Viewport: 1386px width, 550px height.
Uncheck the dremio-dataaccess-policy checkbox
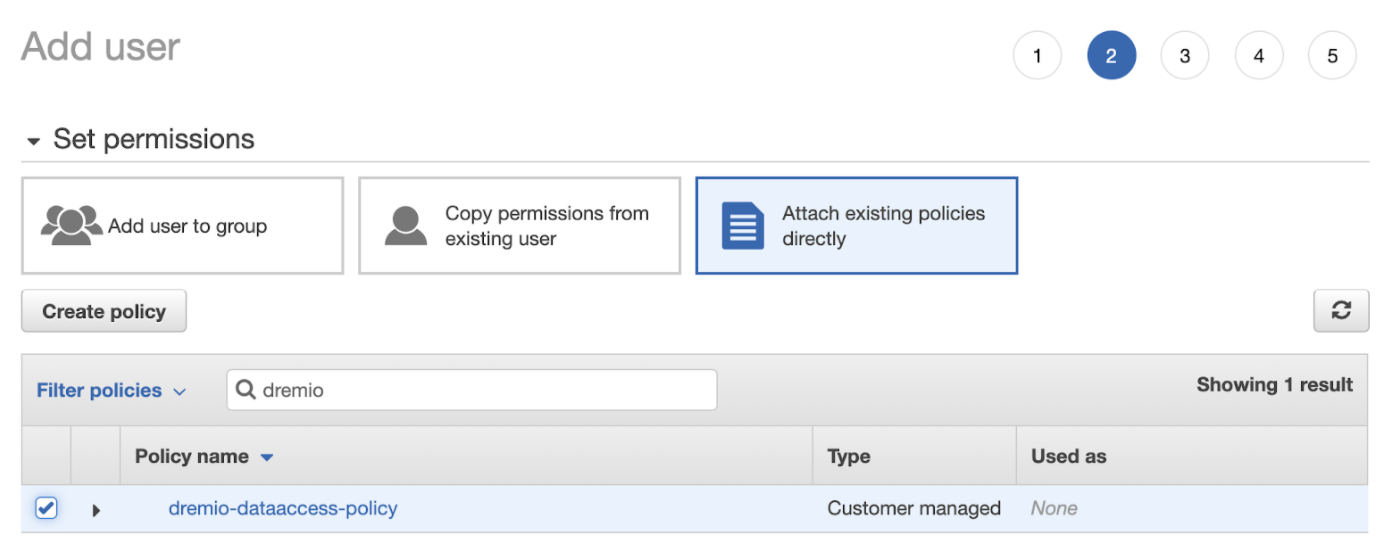(x=46, y=508)
